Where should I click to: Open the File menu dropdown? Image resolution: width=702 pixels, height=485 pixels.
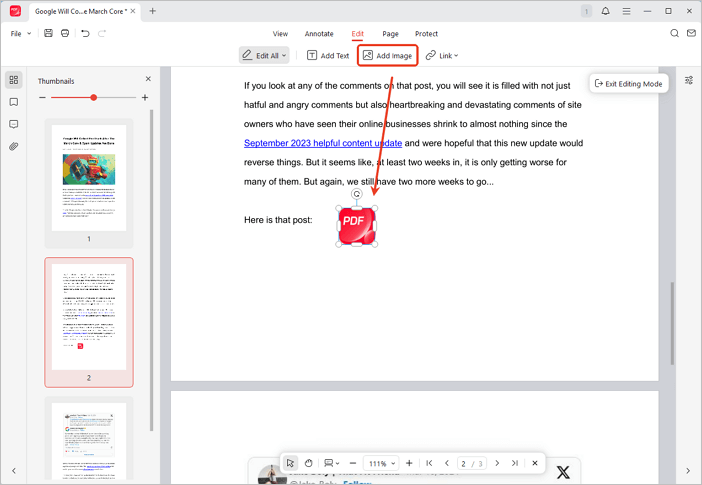coord(21,34)
